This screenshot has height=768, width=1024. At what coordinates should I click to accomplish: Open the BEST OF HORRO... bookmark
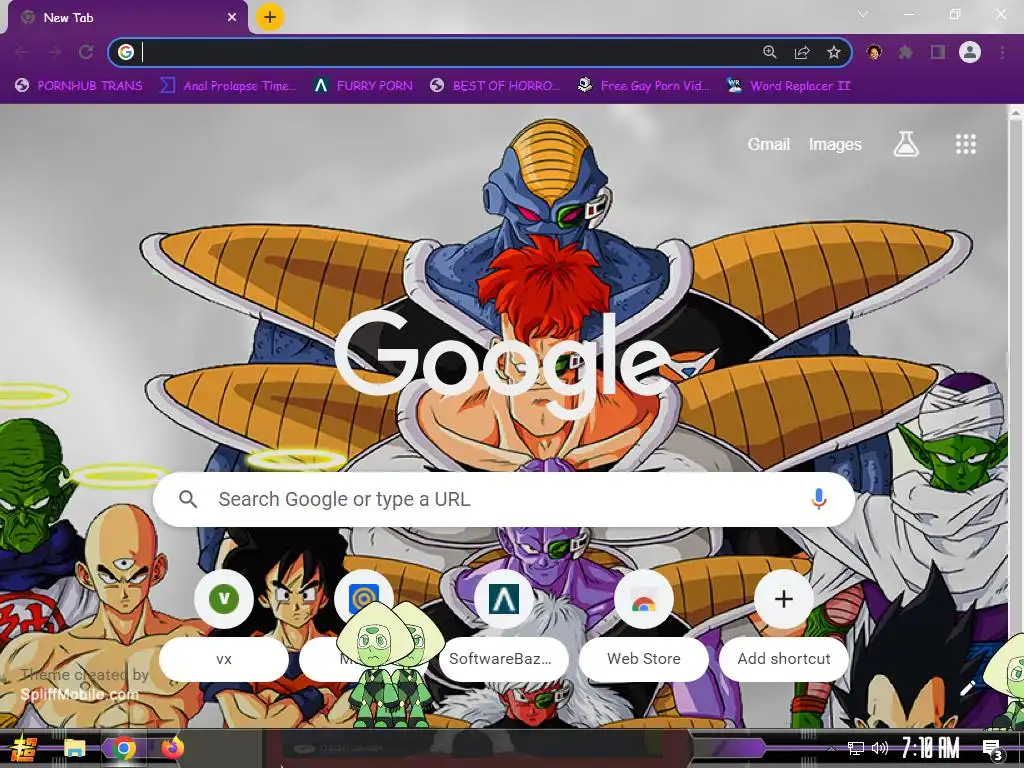[x=495, y=86]
